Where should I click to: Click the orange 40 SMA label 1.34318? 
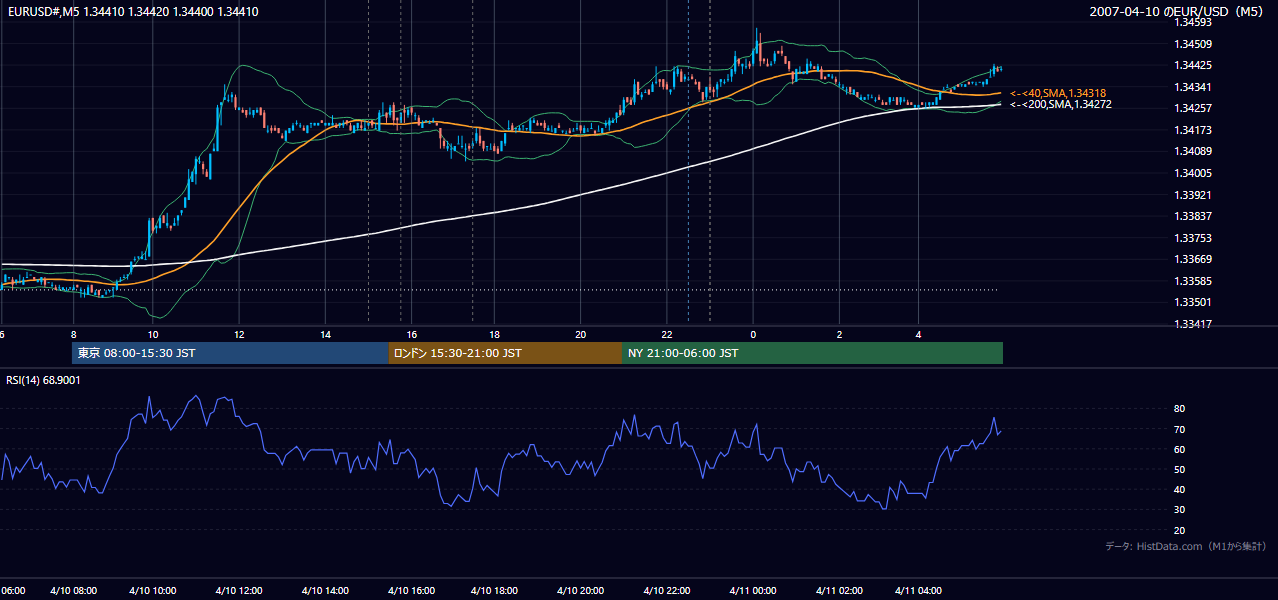coord(1058,93)
